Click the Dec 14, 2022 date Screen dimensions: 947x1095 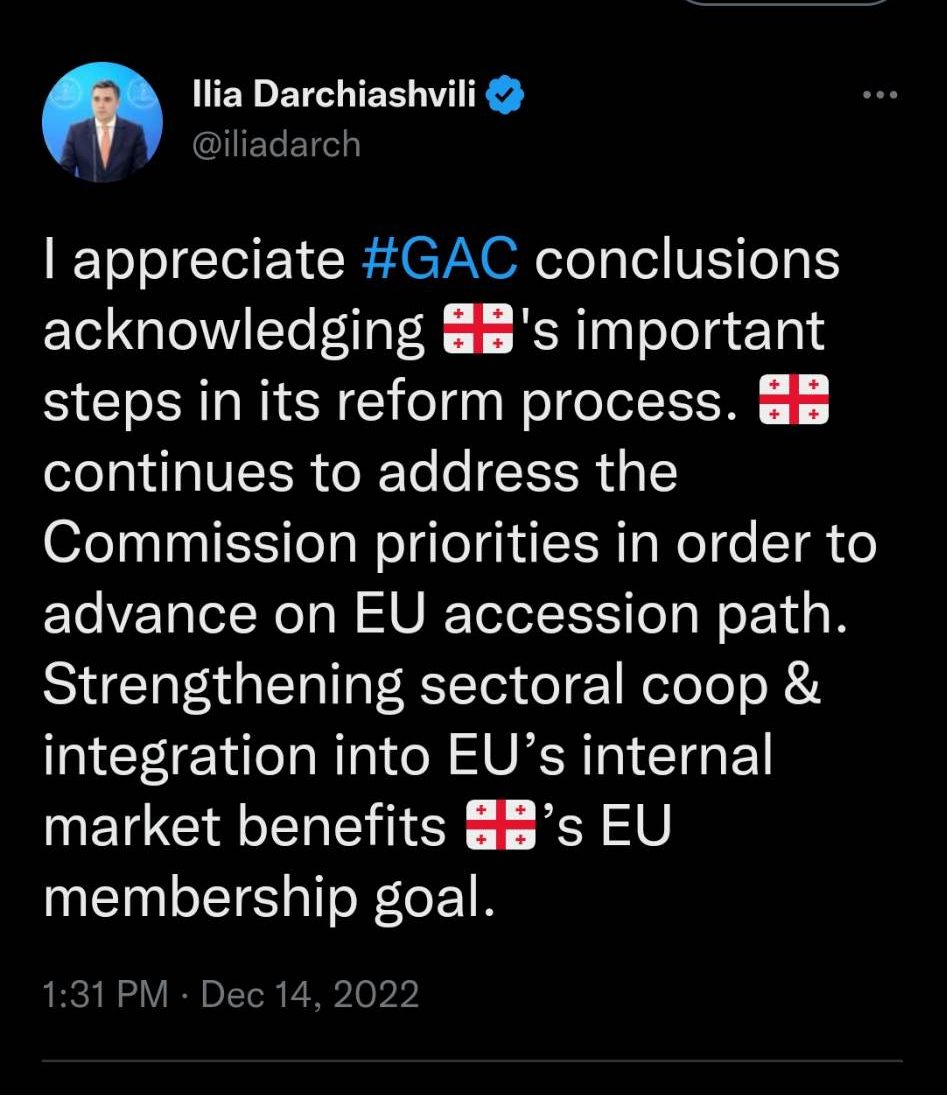(x=310, y=995)
